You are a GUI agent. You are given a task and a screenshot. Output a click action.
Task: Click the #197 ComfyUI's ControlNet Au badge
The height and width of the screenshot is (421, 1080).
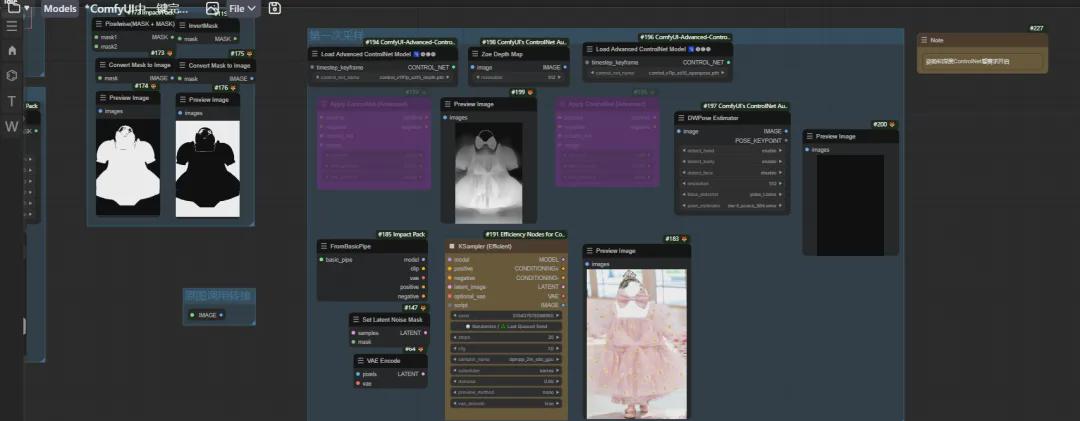tap(746, 106)
